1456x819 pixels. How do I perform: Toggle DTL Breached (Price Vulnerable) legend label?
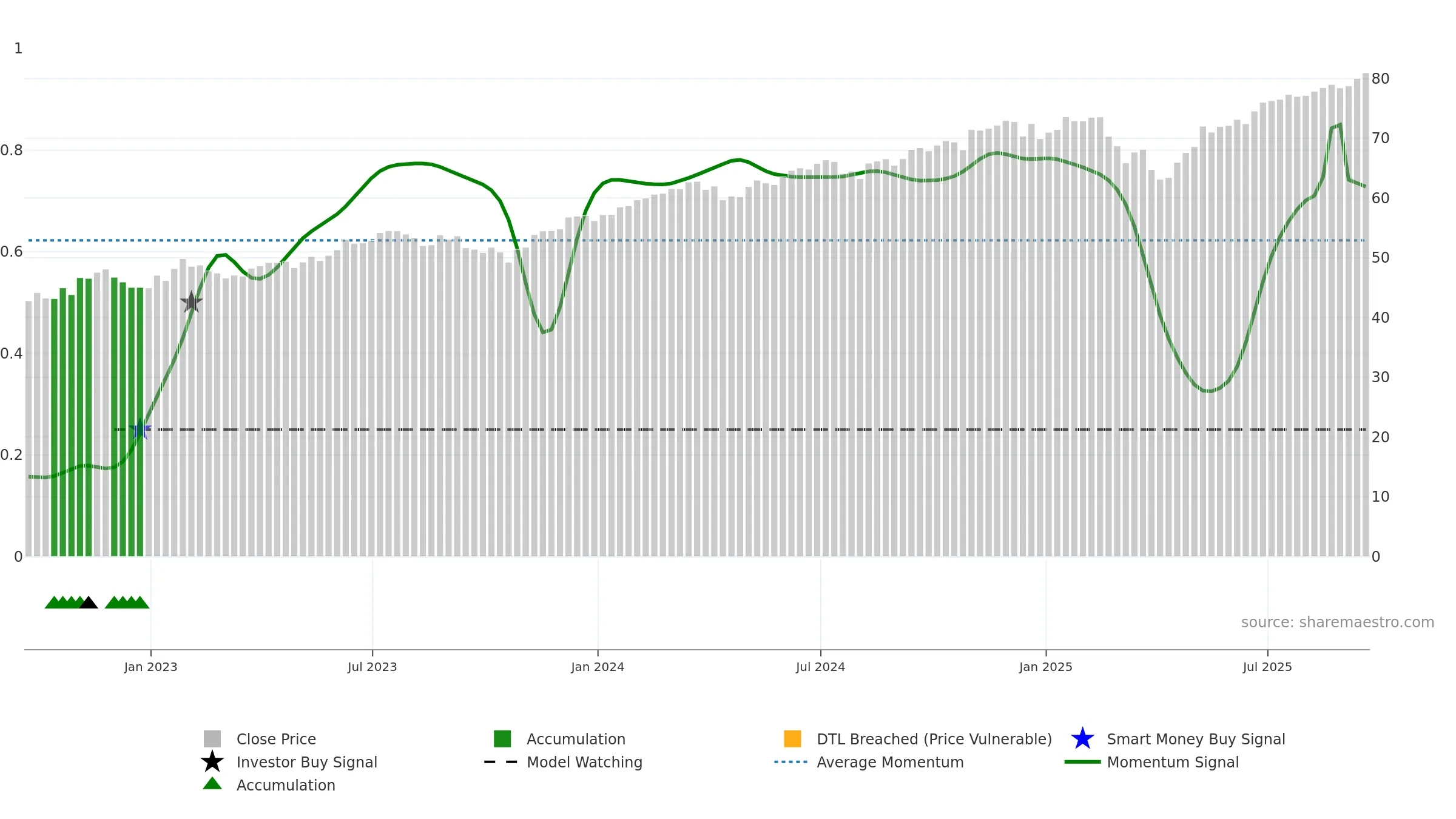pyautogui.click(x=934, y=739)
